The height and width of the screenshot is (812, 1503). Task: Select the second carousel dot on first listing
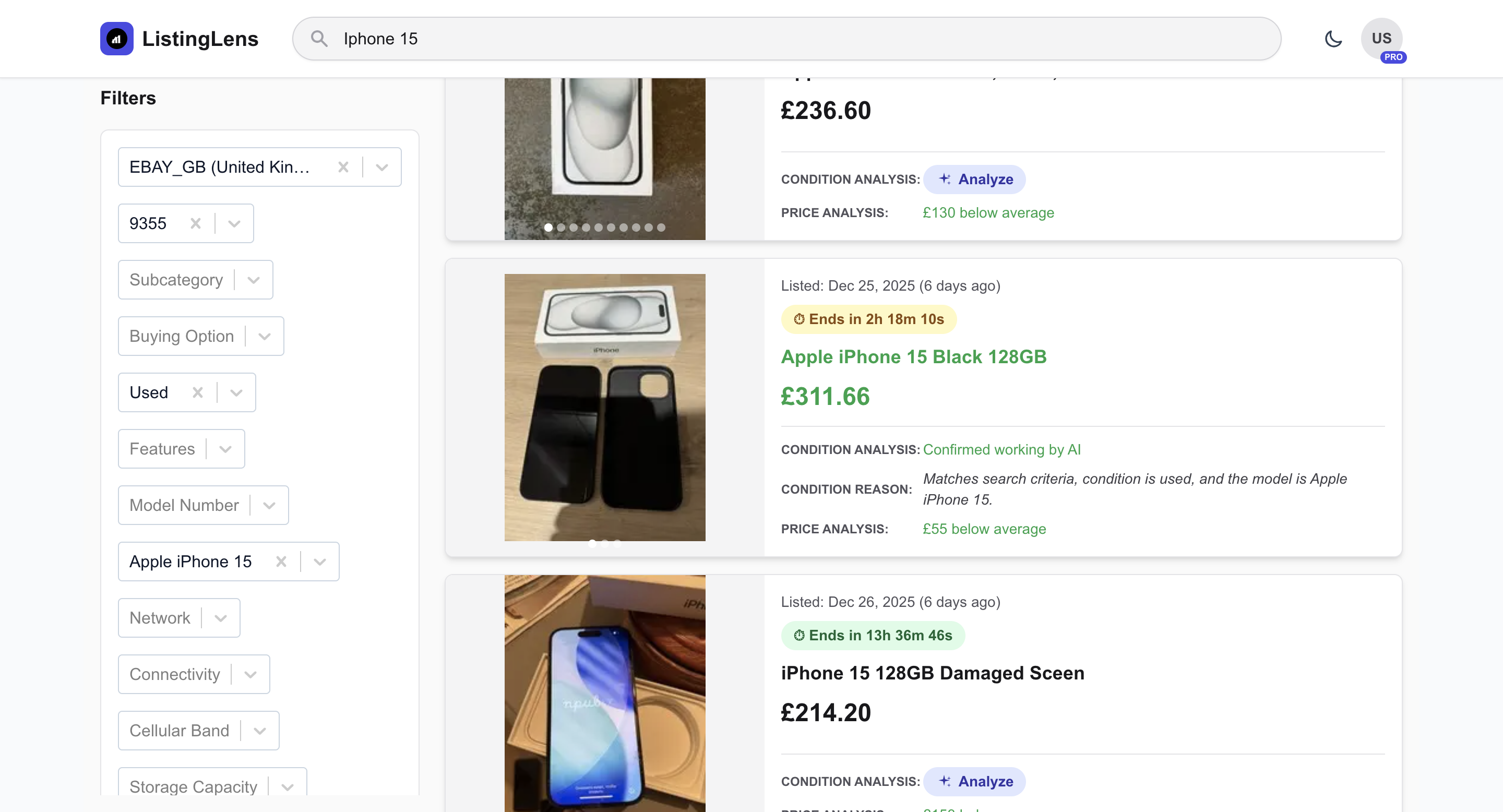[560, 228]
